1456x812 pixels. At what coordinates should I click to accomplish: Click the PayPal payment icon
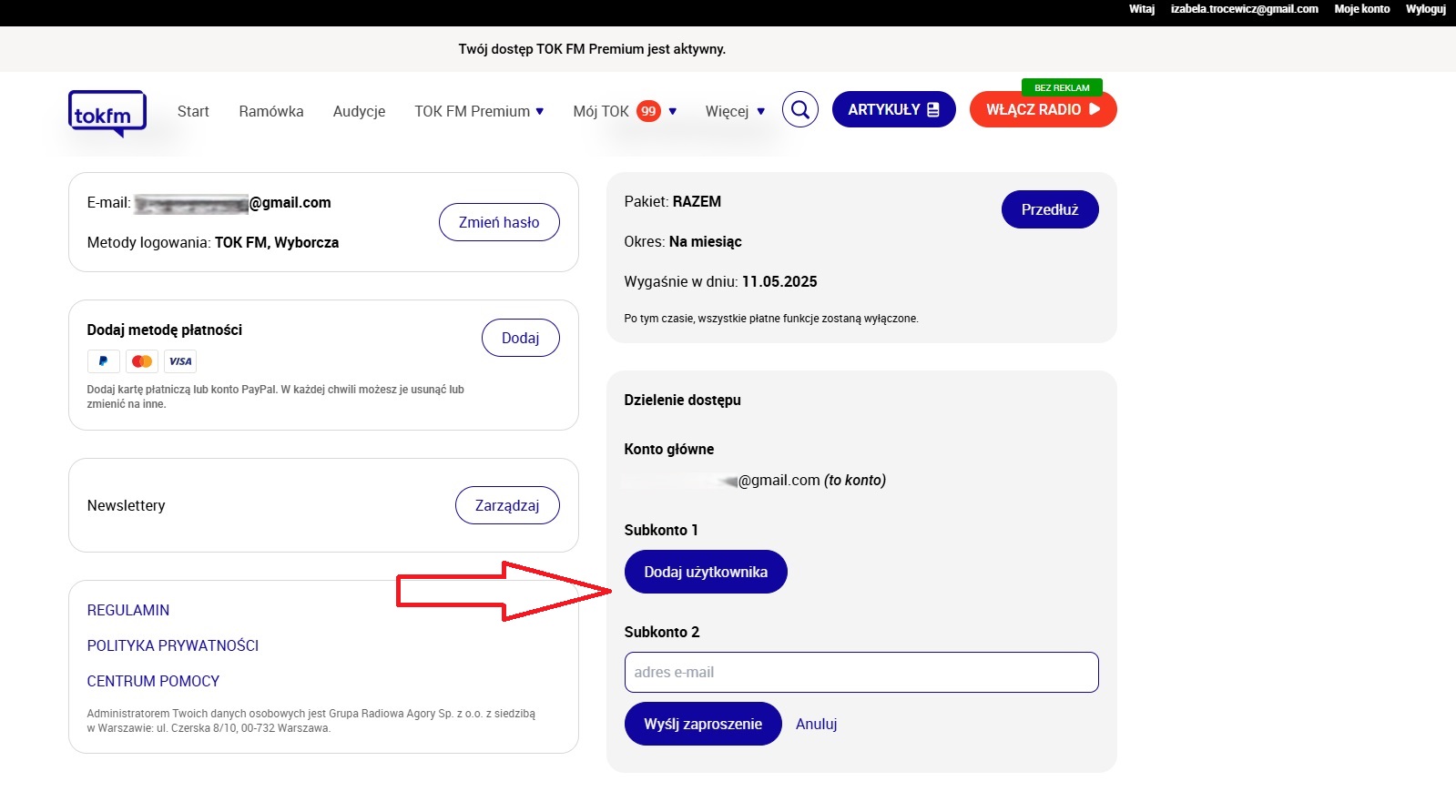point(103,361)
